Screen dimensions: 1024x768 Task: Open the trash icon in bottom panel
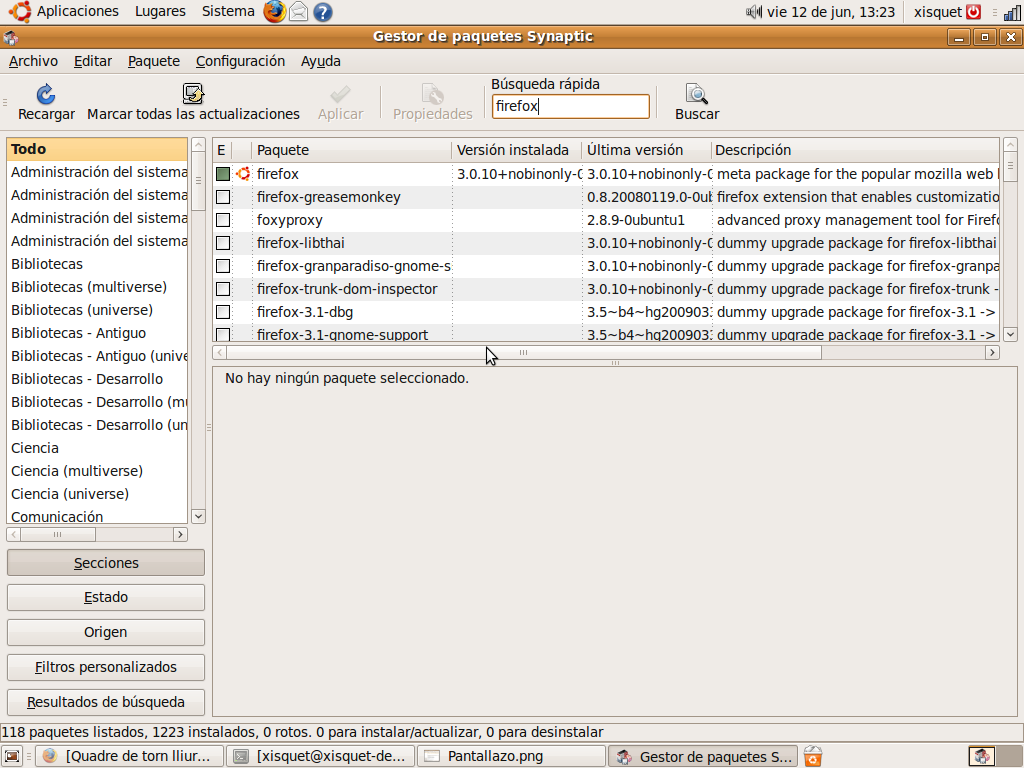click(812, 756)
